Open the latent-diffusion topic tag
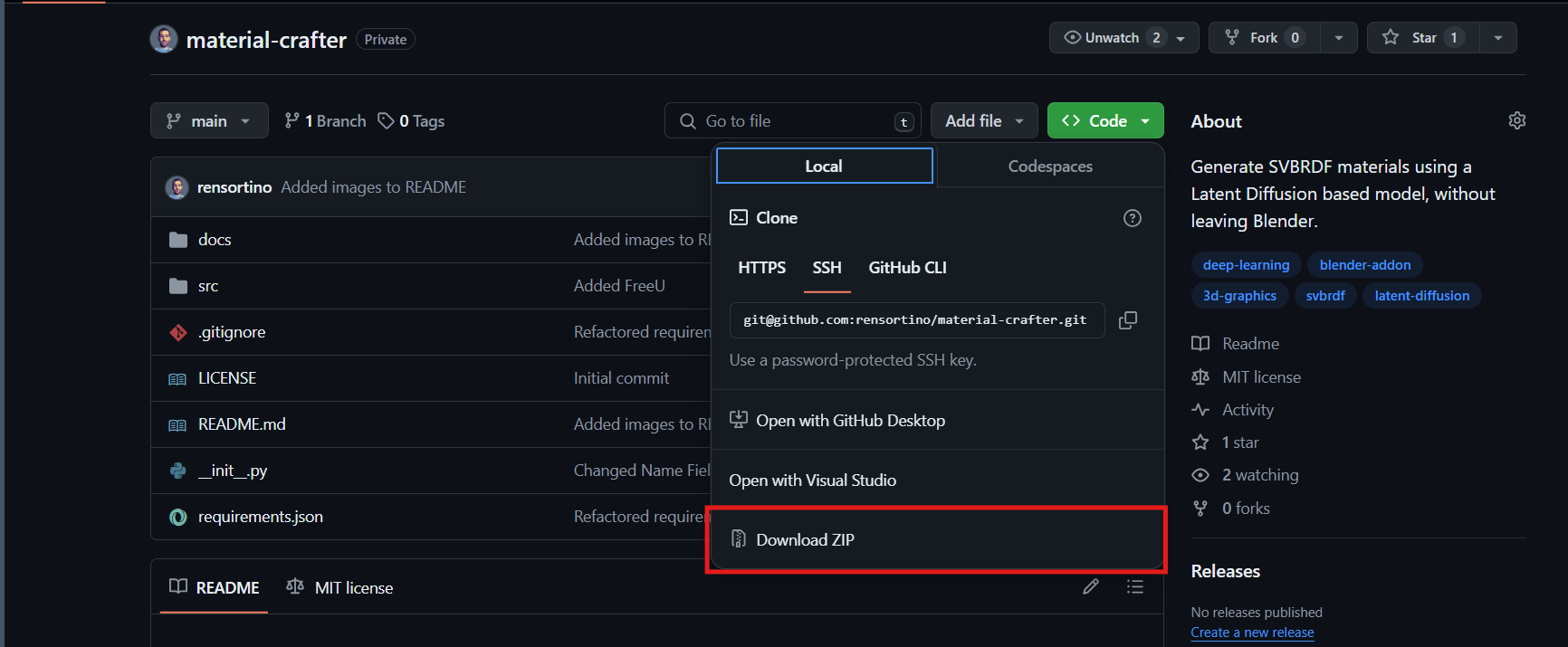 (x=1421, y=295)
